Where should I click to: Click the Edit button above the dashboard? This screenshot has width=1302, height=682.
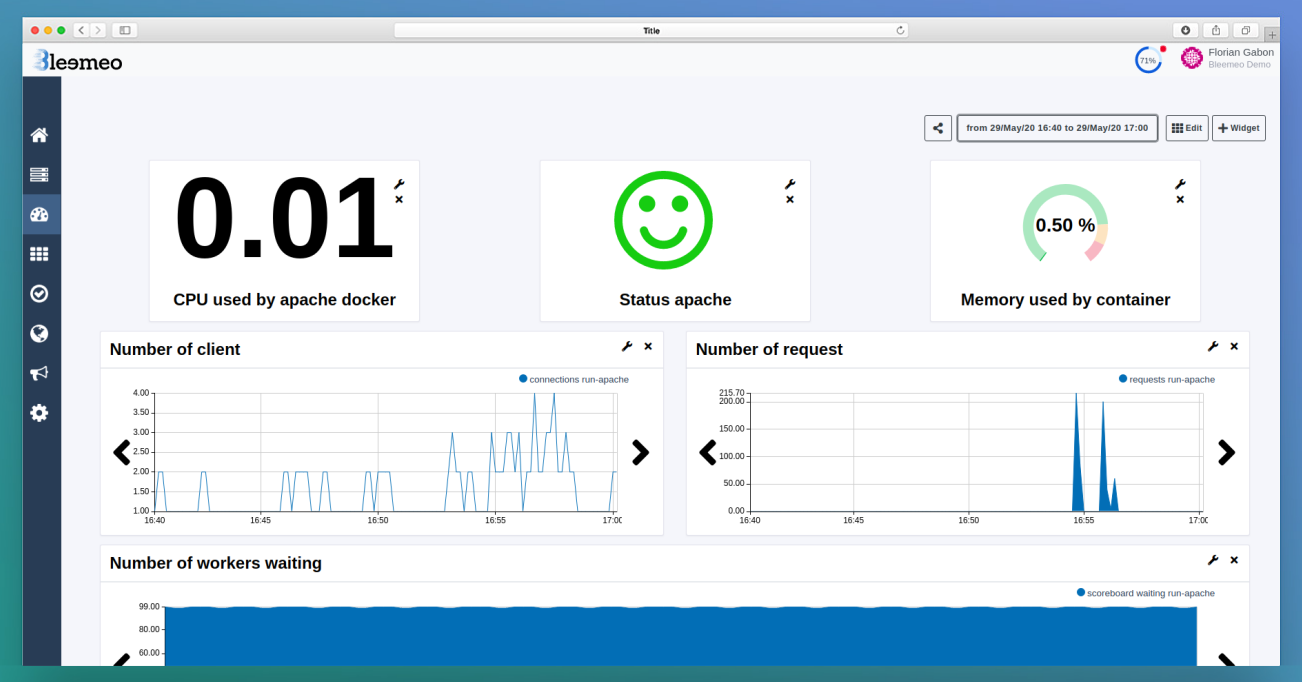click(1186, 128)
